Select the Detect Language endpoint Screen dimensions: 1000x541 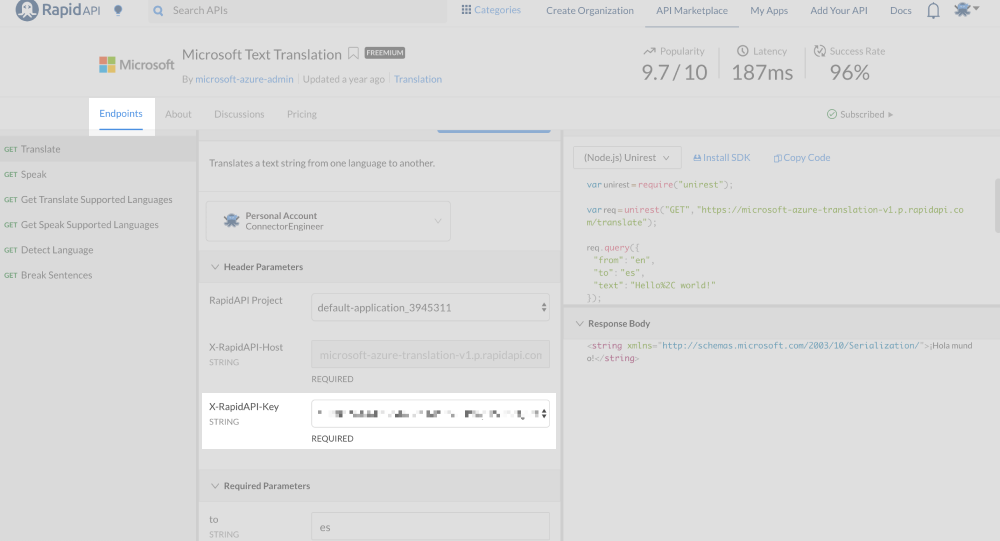click(x=57, y=250)
